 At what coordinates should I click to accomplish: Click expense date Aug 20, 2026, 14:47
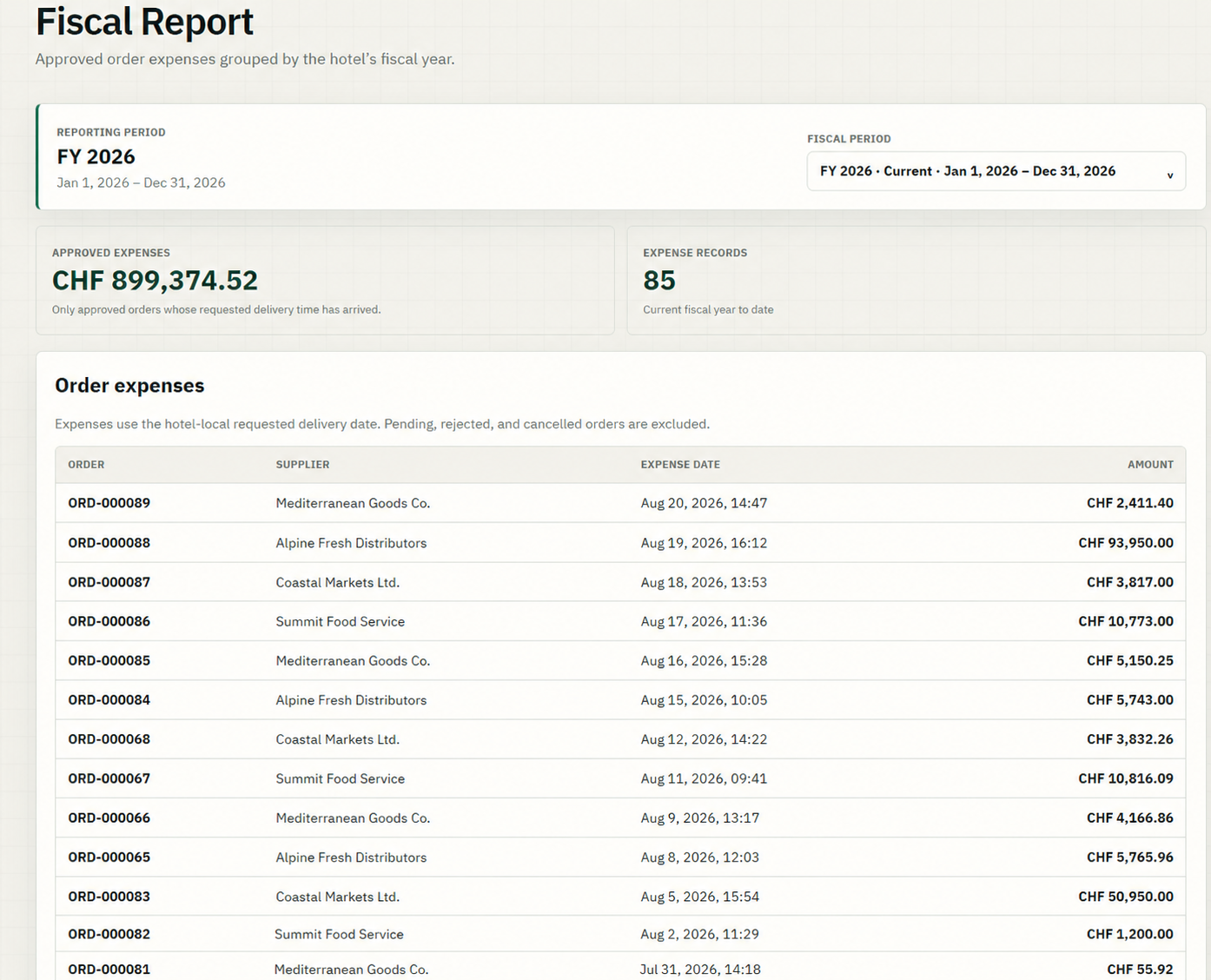pos(704,503)
